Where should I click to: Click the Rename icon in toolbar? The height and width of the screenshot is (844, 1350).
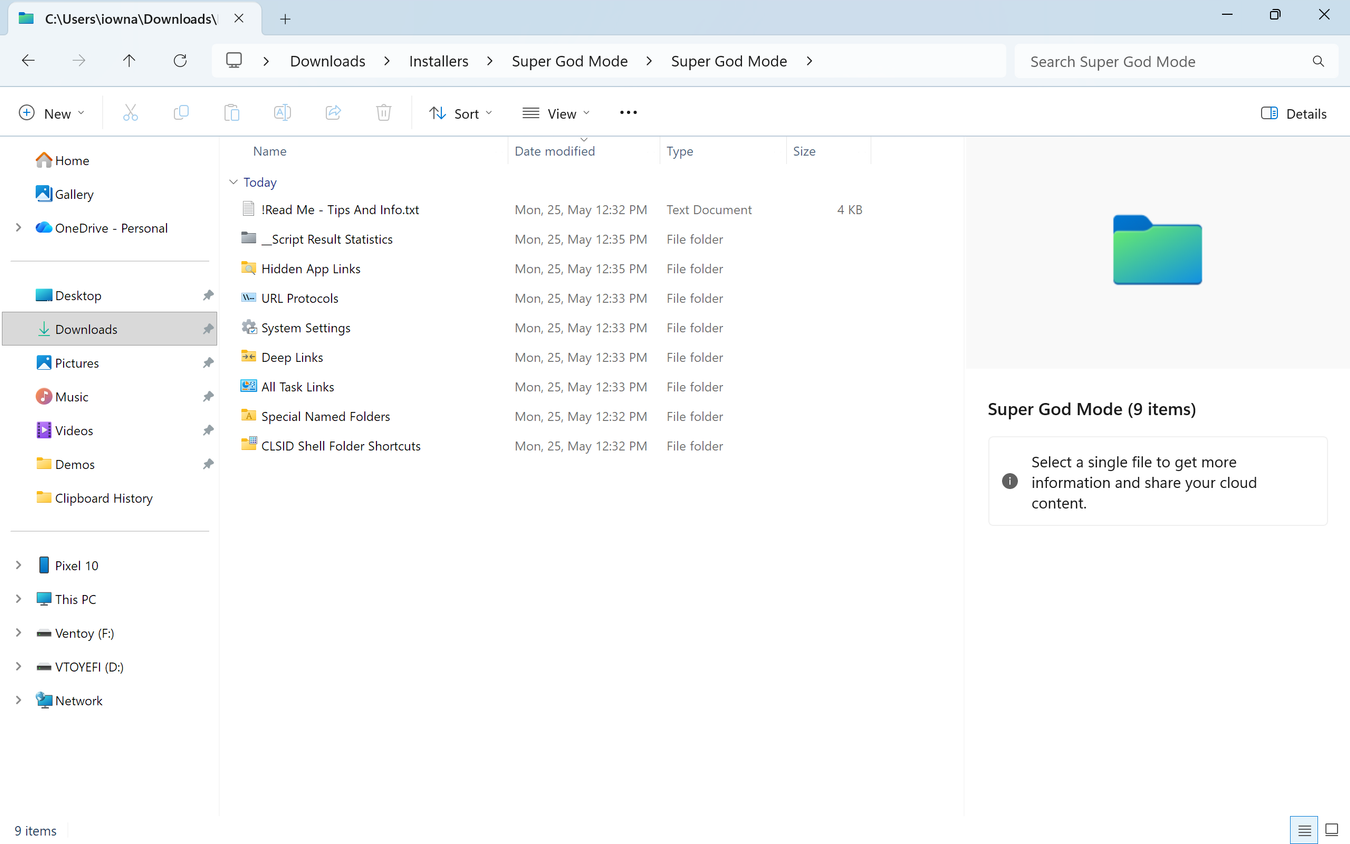pyautogui.click(x=282, y=113)
